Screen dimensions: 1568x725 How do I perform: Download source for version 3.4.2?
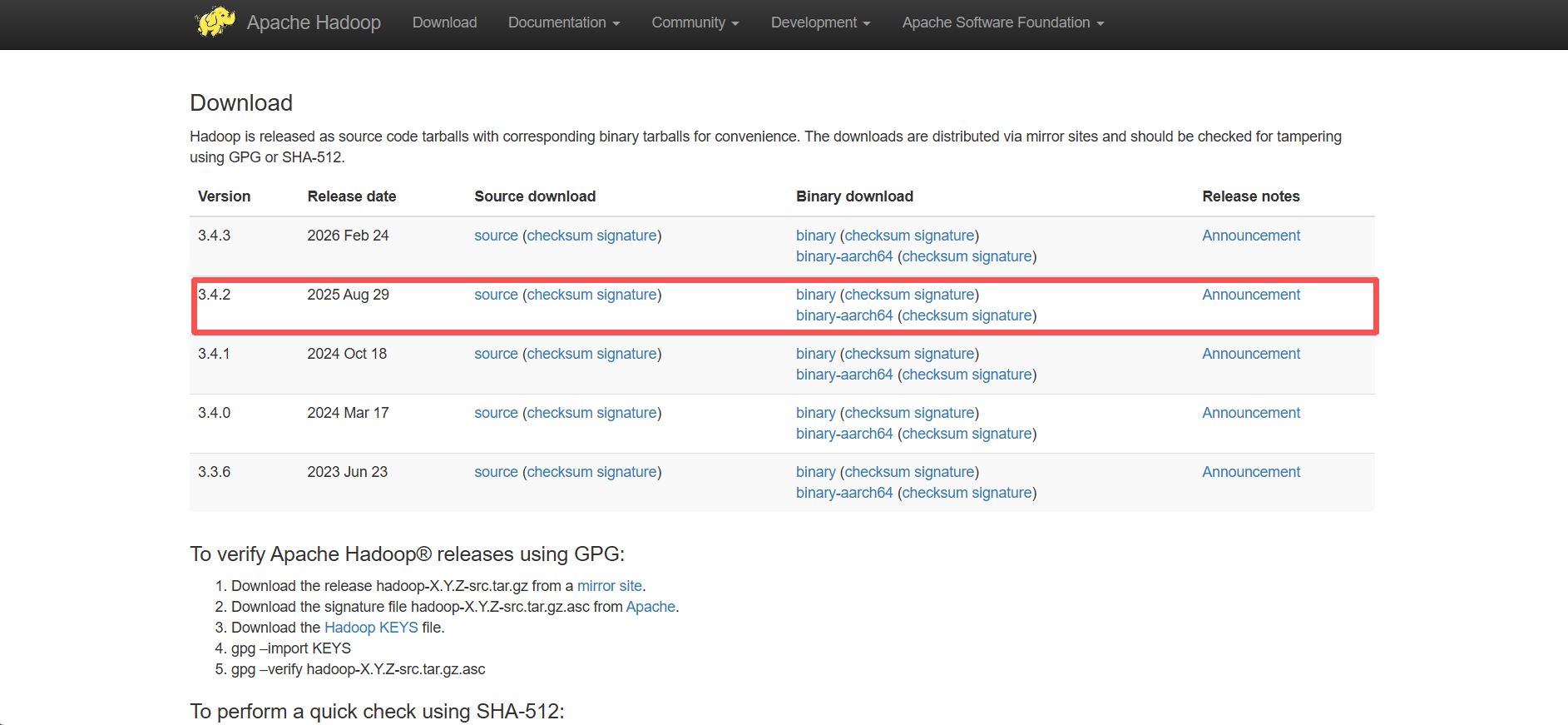pyautogui.click(x=496, y=295)
